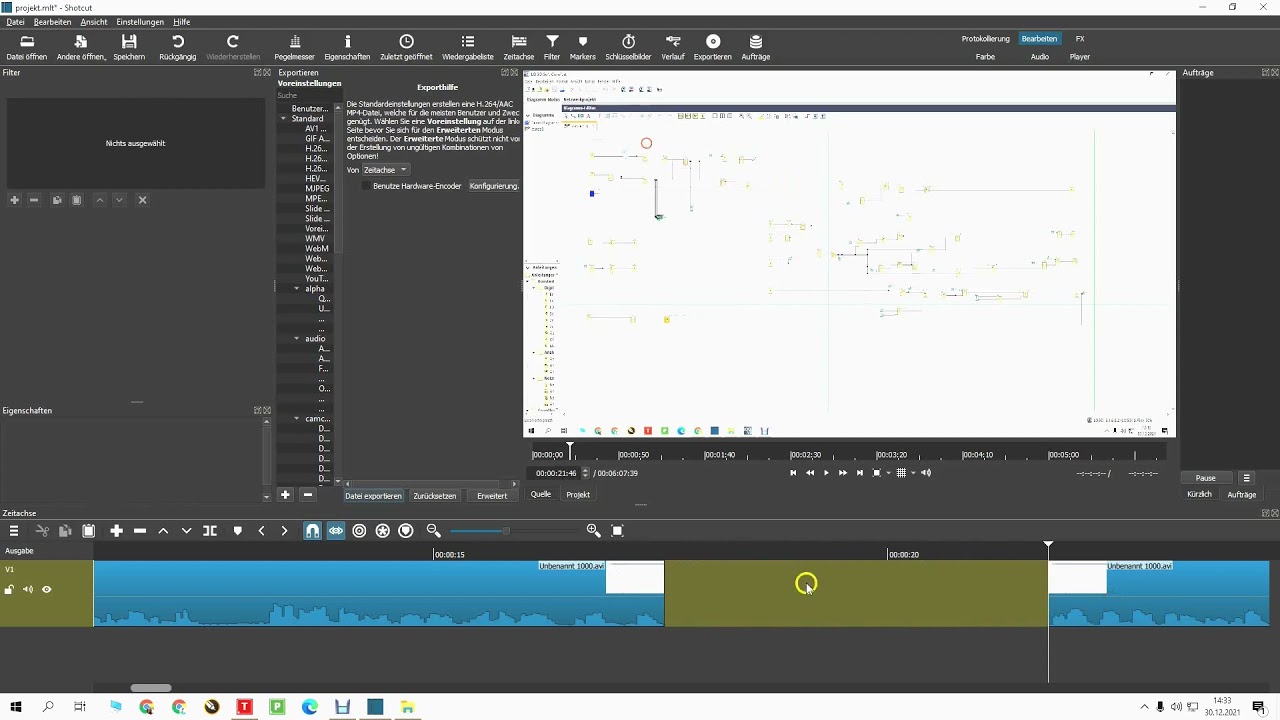Switch to the Protokollierung layout
This screenshot has width=1280, height=720.
(986, 39)
